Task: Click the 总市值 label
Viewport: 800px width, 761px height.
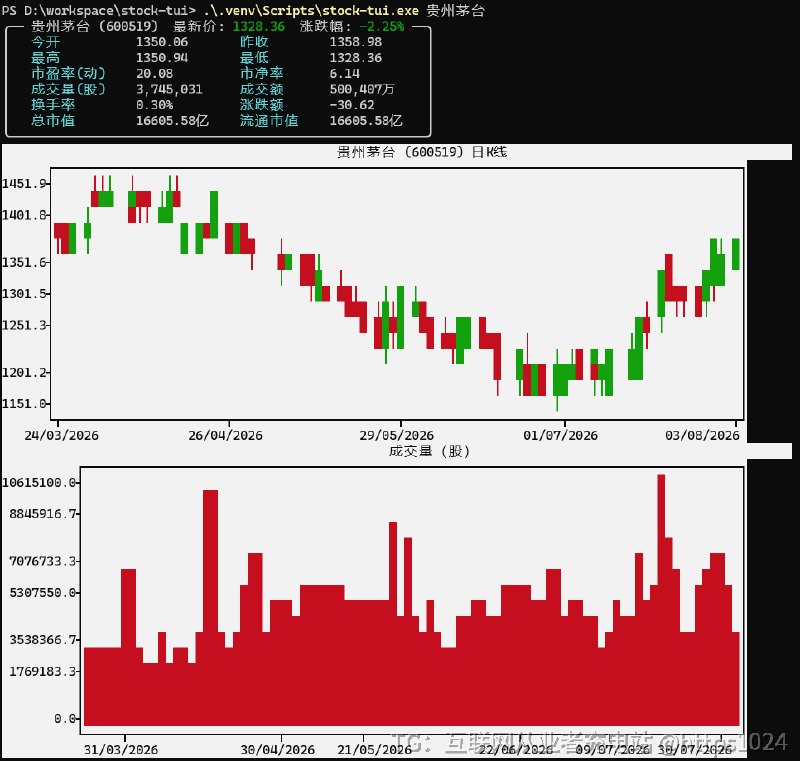Action: (x=53, y=121)
